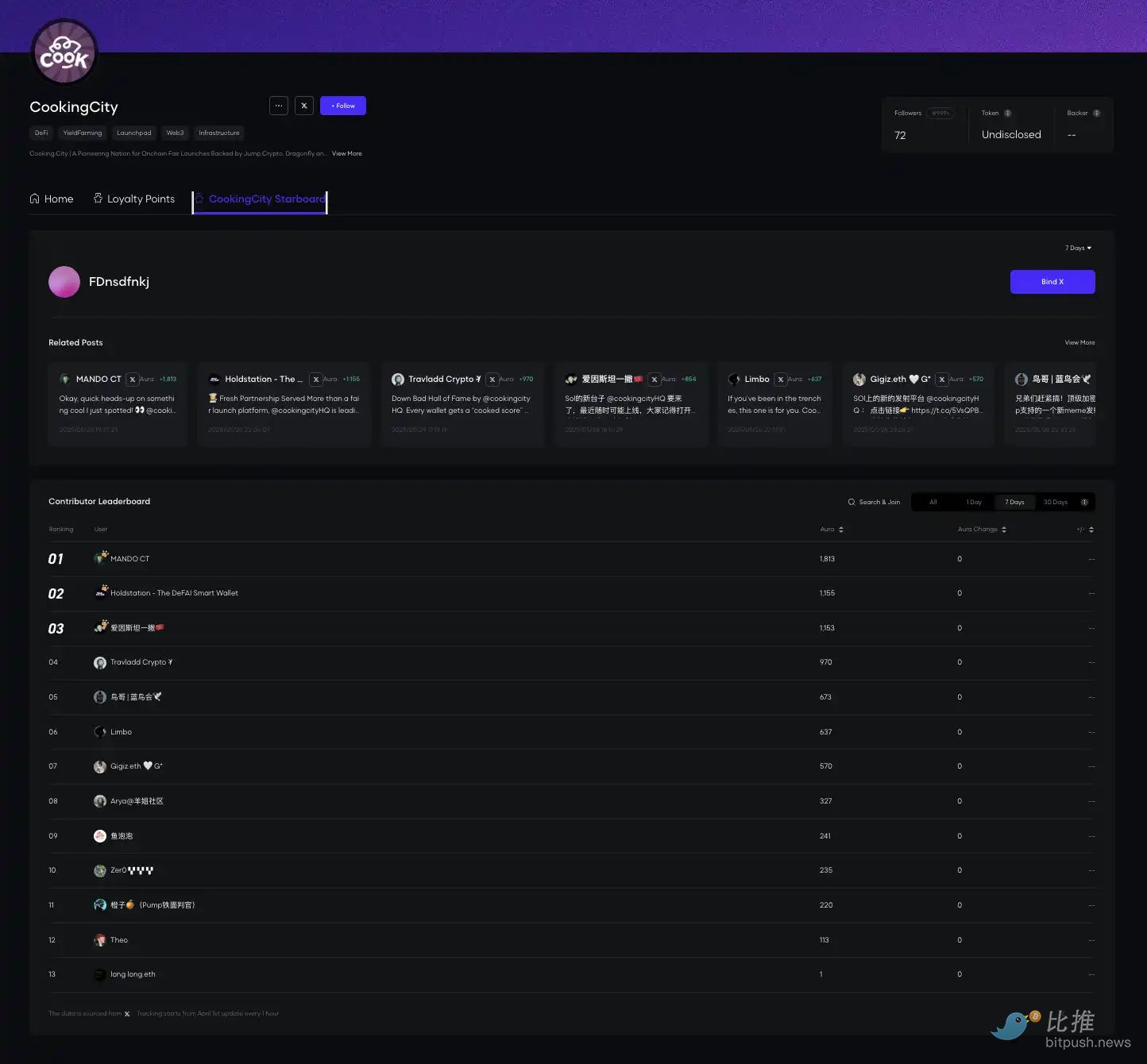Screen dimensions: 1147x1064
Task: Open X icon on Gigiz.eth post card
Action: (x=942, y=380)
